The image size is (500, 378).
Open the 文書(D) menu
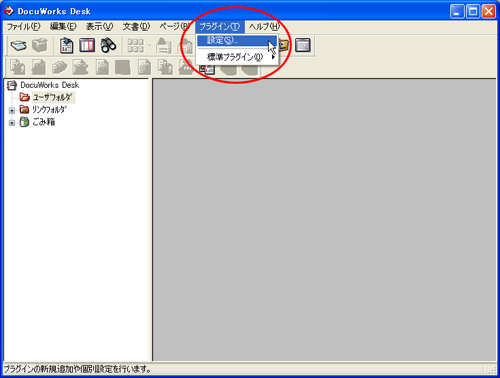point(136,26)
